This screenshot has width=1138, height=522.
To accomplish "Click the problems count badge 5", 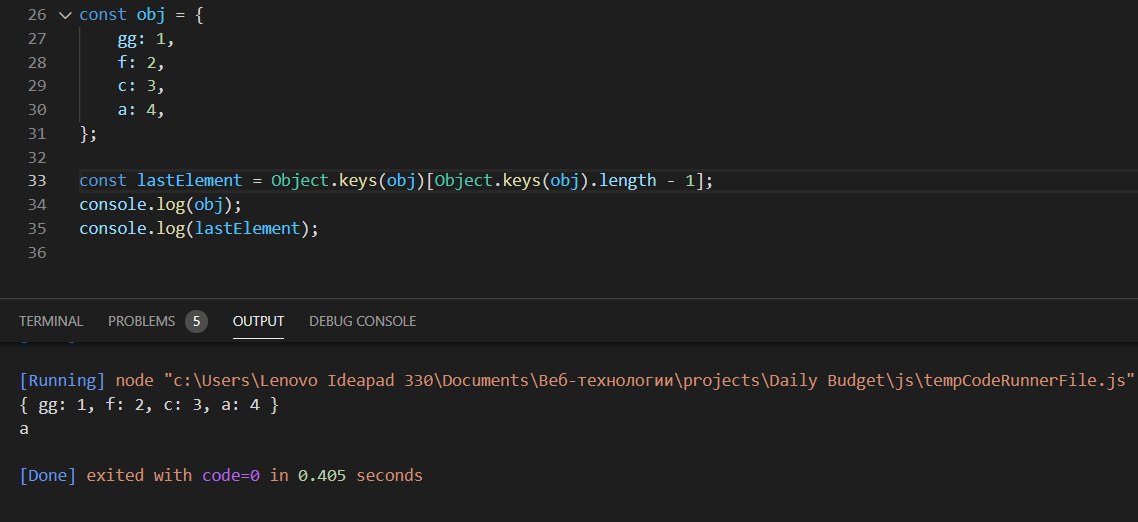I will pyautogui.click(x=196, y=321).
